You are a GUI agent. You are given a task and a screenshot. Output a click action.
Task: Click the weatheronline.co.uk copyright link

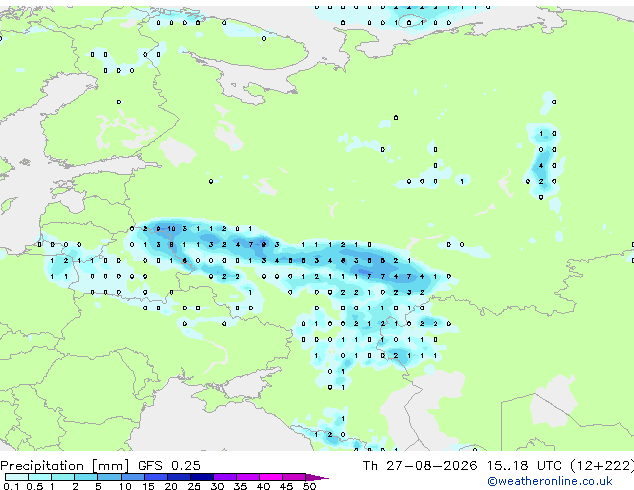pyautogui.click(x=550, y=481)
